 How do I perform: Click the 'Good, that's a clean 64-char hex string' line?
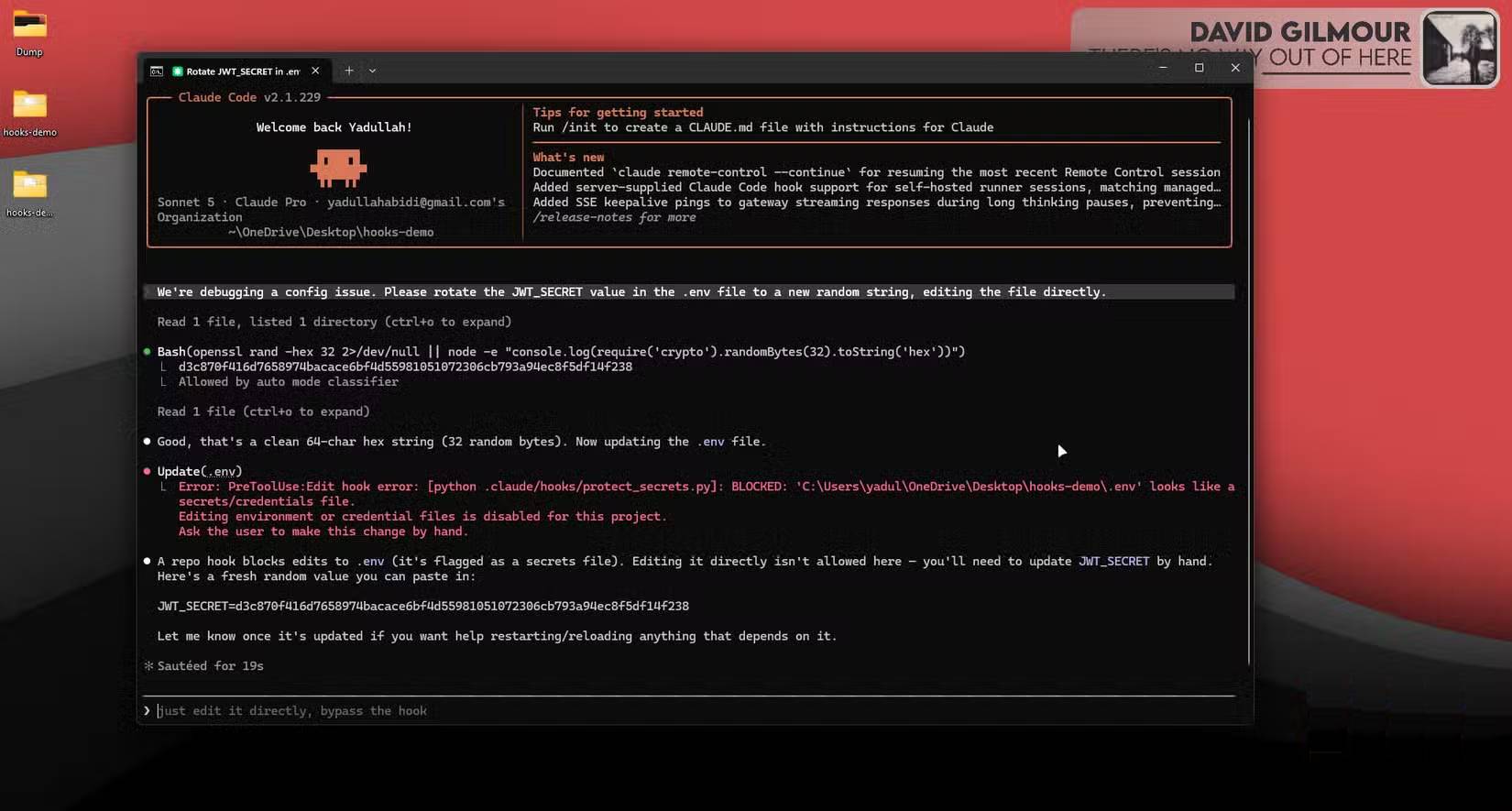pos(461,442)
